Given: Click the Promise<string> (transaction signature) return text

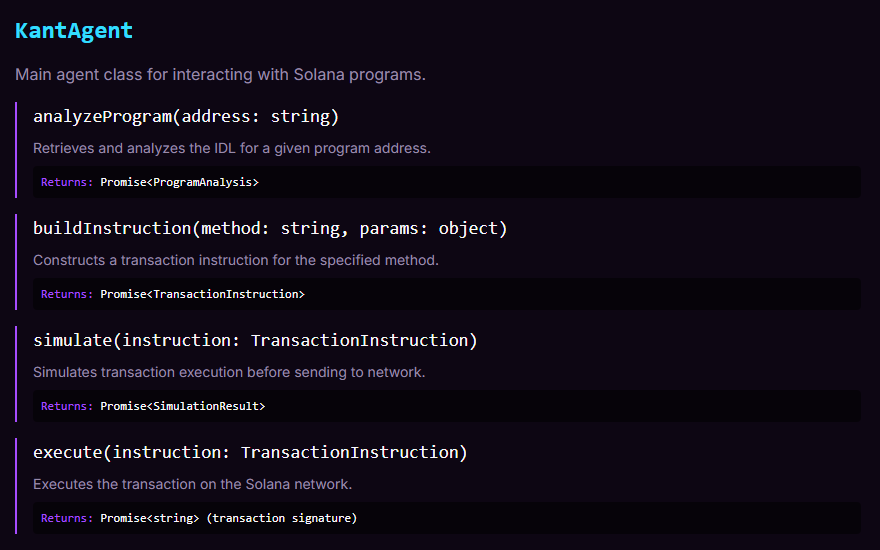Looking at the screenshot, I should (x=228, y=518).
